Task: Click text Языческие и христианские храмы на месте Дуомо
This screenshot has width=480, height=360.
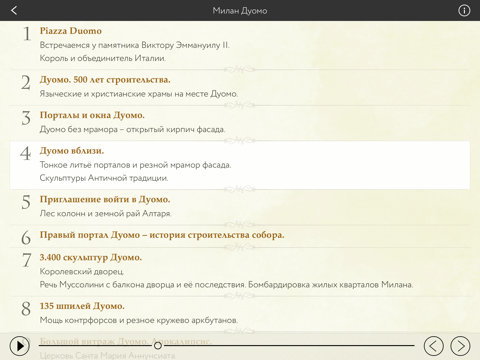Action: click(x=139, y=94)
